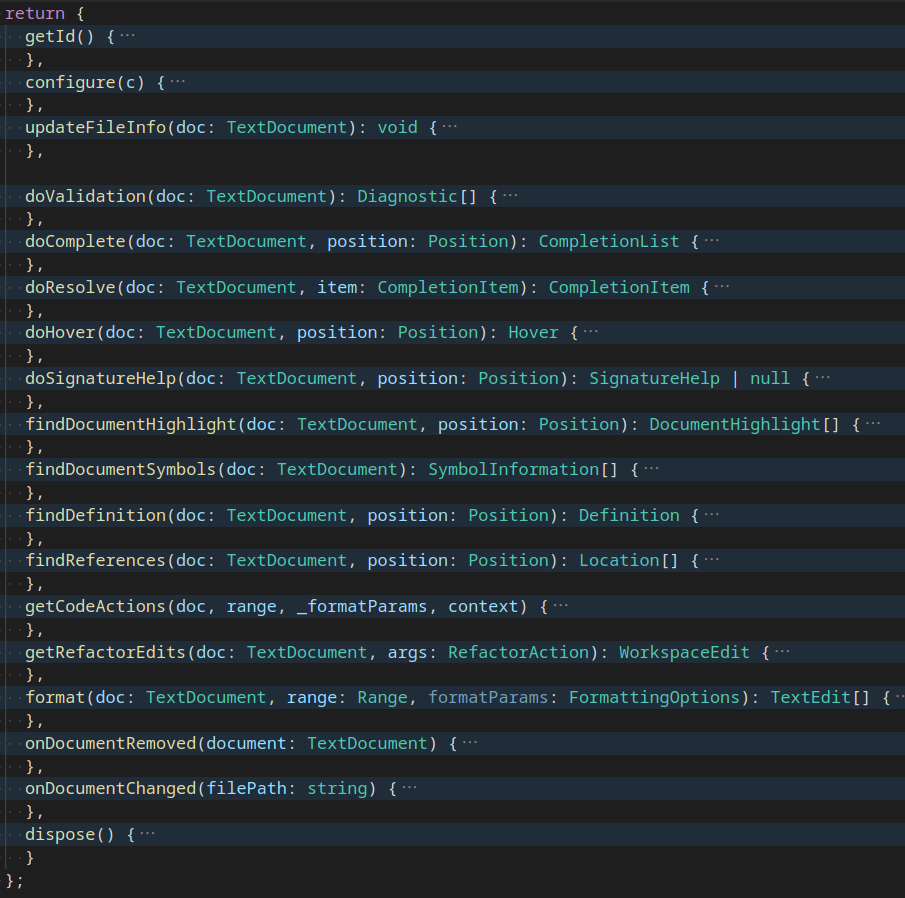The height and width of the screenshot is (898, 905).
Task: Unfold the doSignatureHelp method body
Action: pos(823,378)
